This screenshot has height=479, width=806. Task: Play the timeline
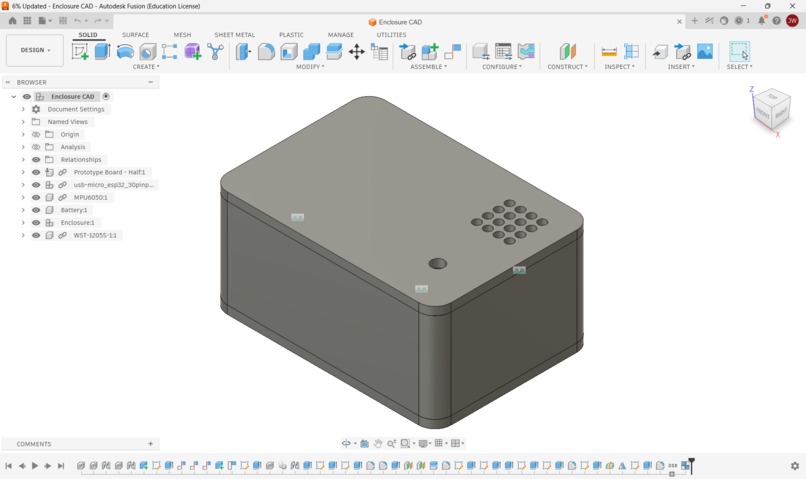click(x=34, y=466)
